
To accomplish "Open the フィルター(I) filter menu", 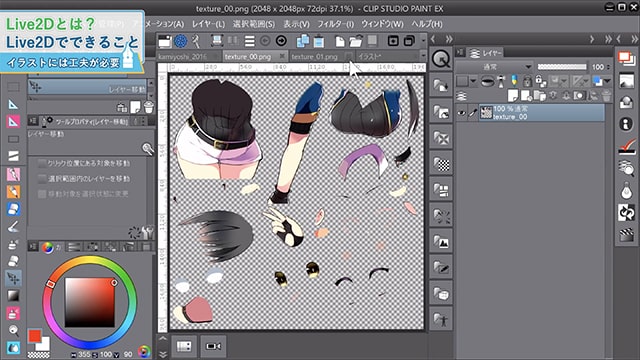I will click(336, 24).
